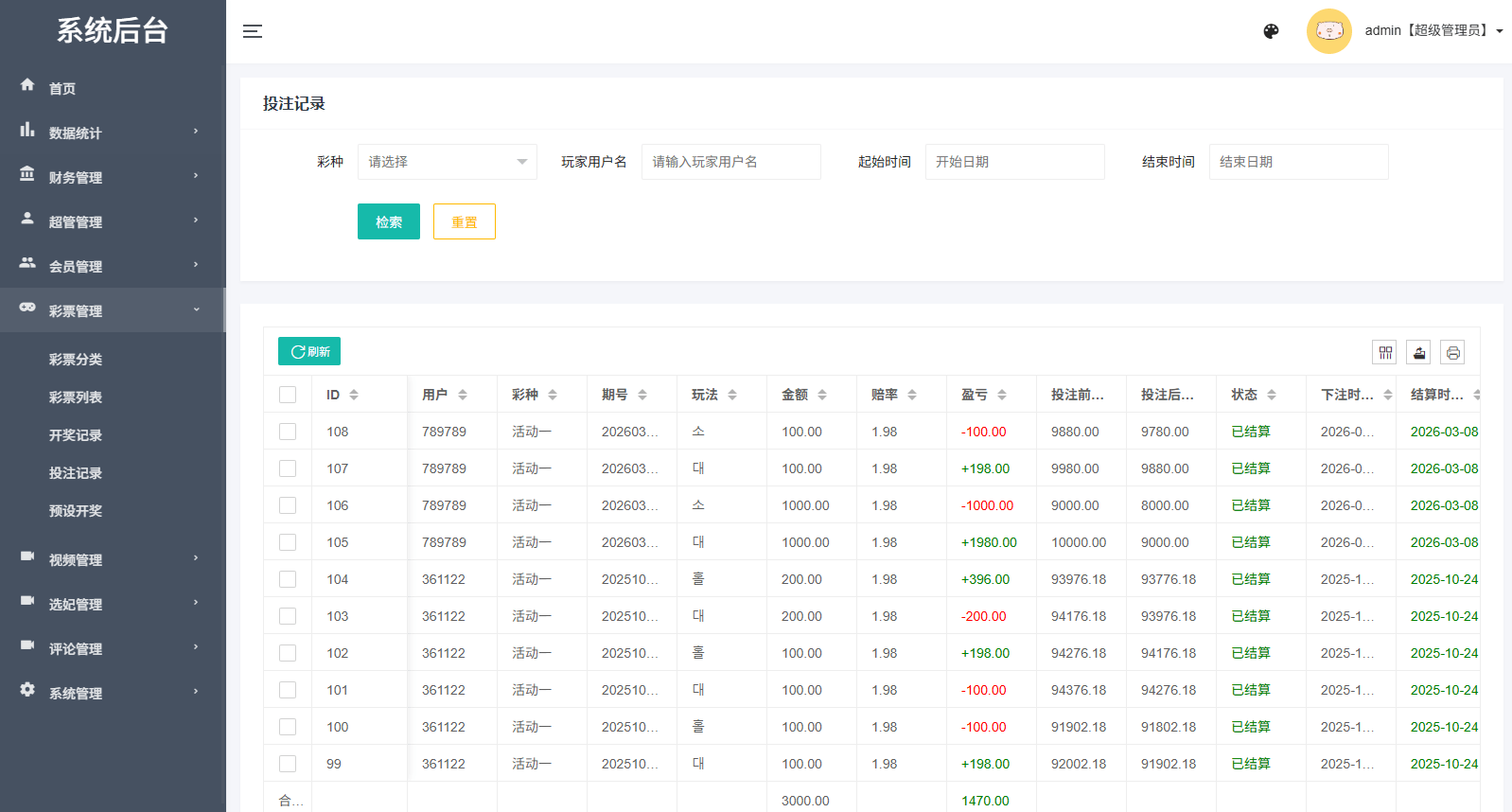
Task: Click the table print icon
Action: 1453,353
